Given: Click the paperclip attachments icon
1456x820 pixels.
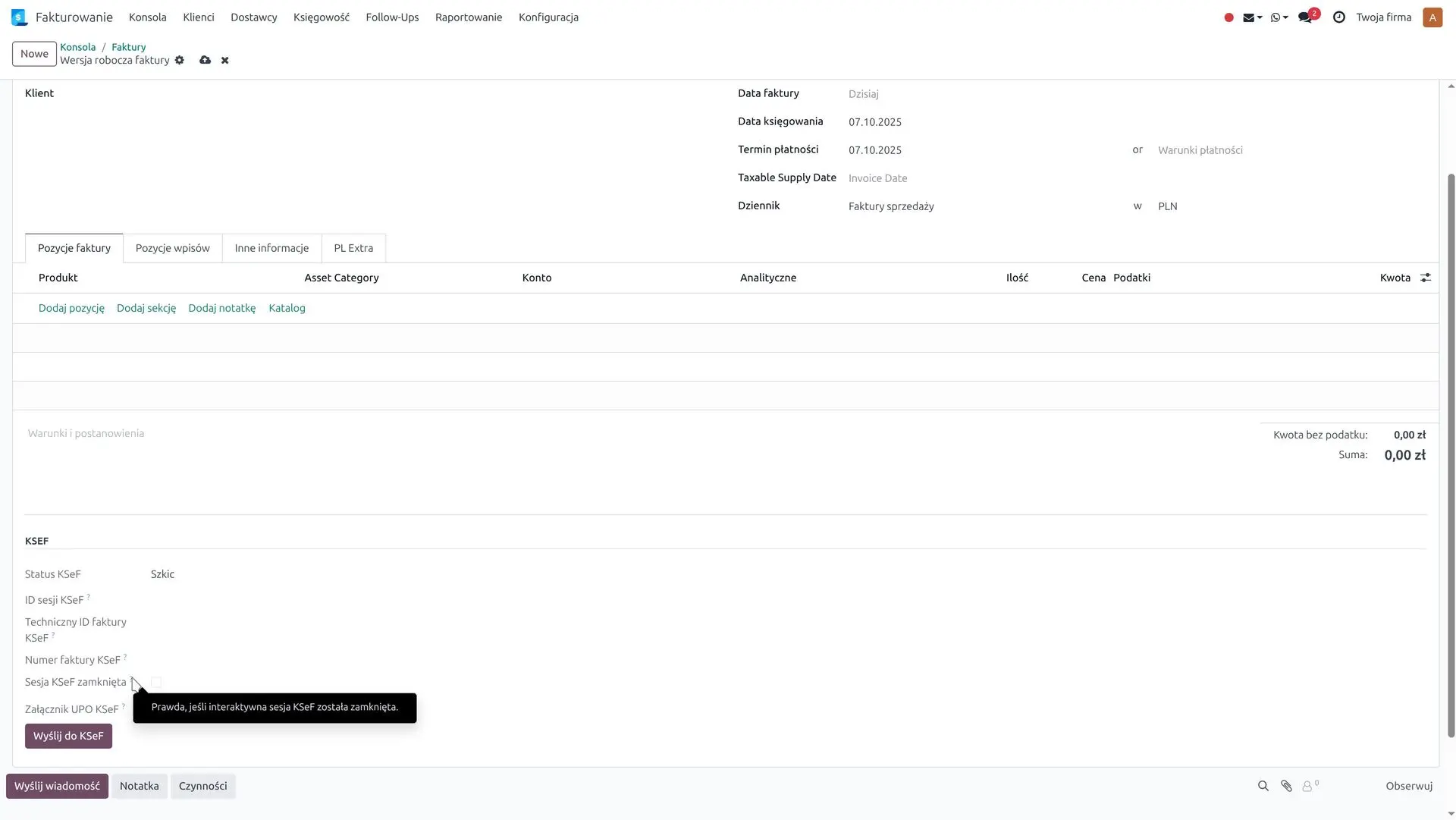Looking at the screenshot, I should click(1286, 786).
